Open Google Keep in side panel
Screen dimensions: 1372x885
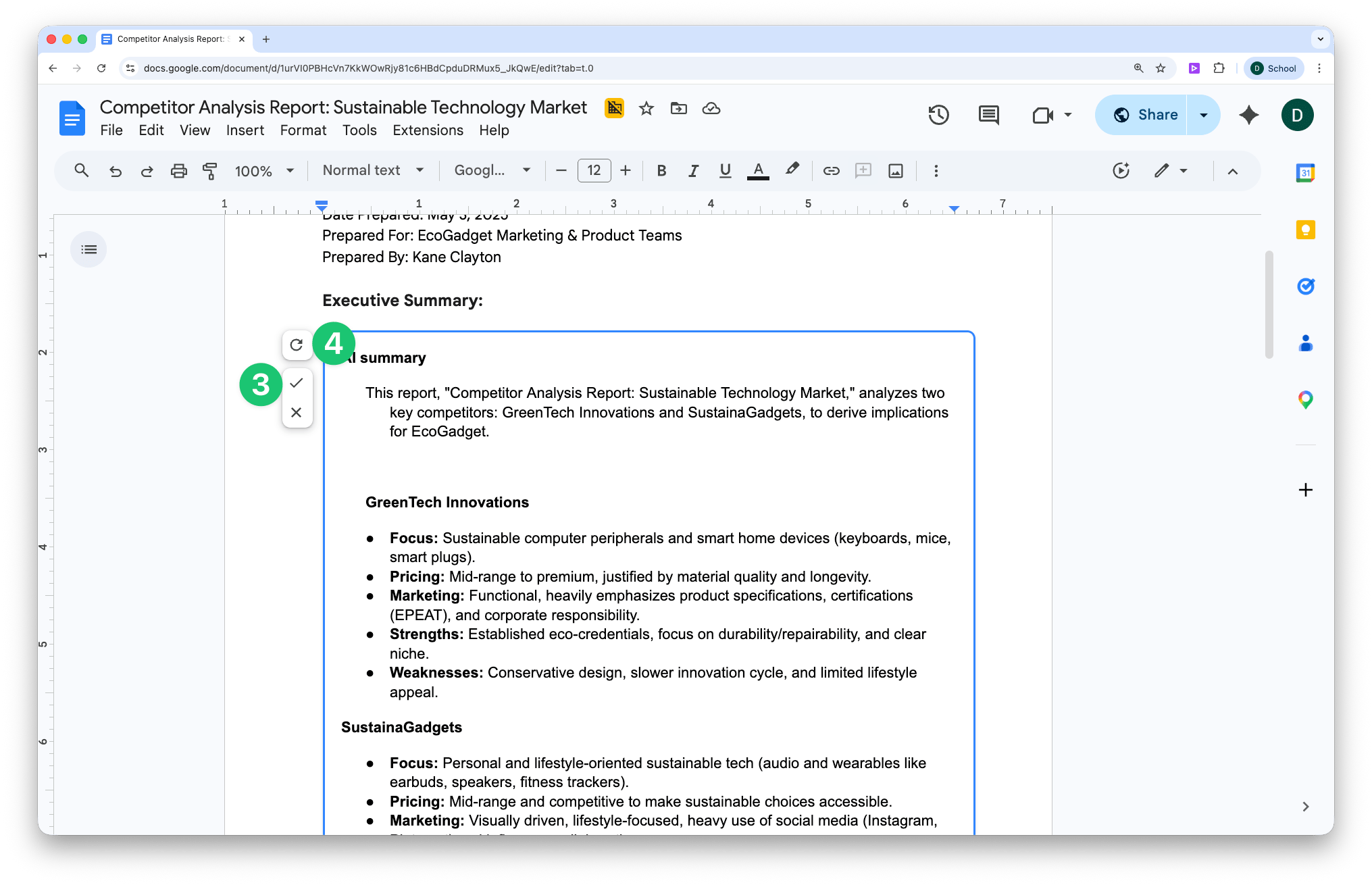[1305, 230]
